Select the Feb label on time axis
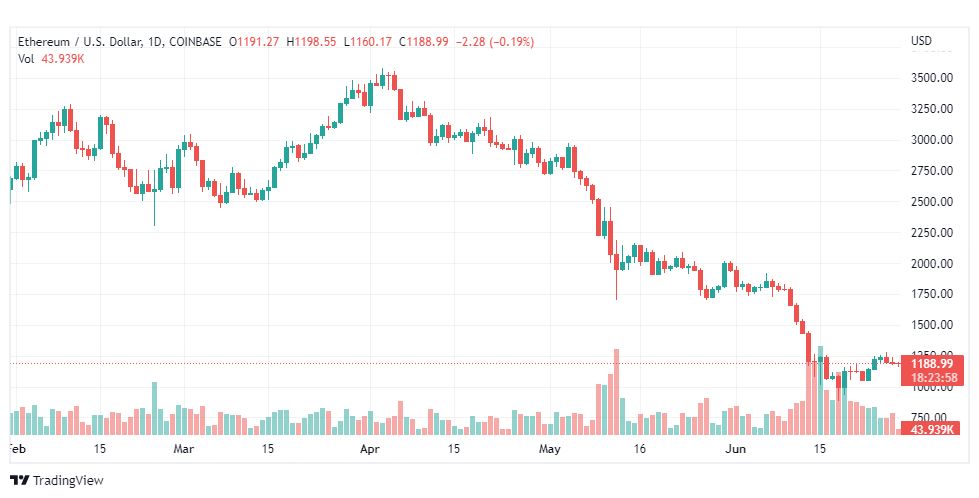This screenshot has height=498, width=979. [17, 450]
